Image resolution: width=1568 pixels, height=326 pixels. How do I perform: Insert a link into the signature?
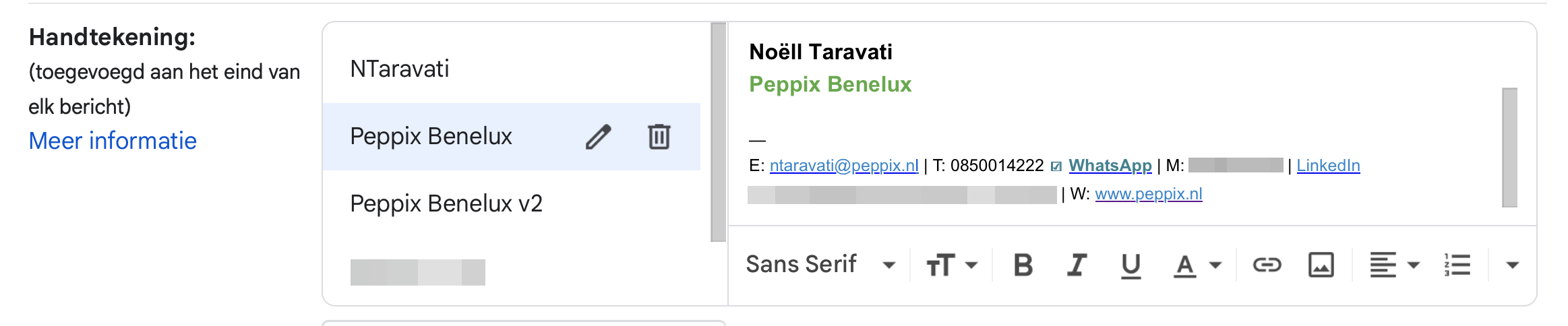coord(1267,265)
